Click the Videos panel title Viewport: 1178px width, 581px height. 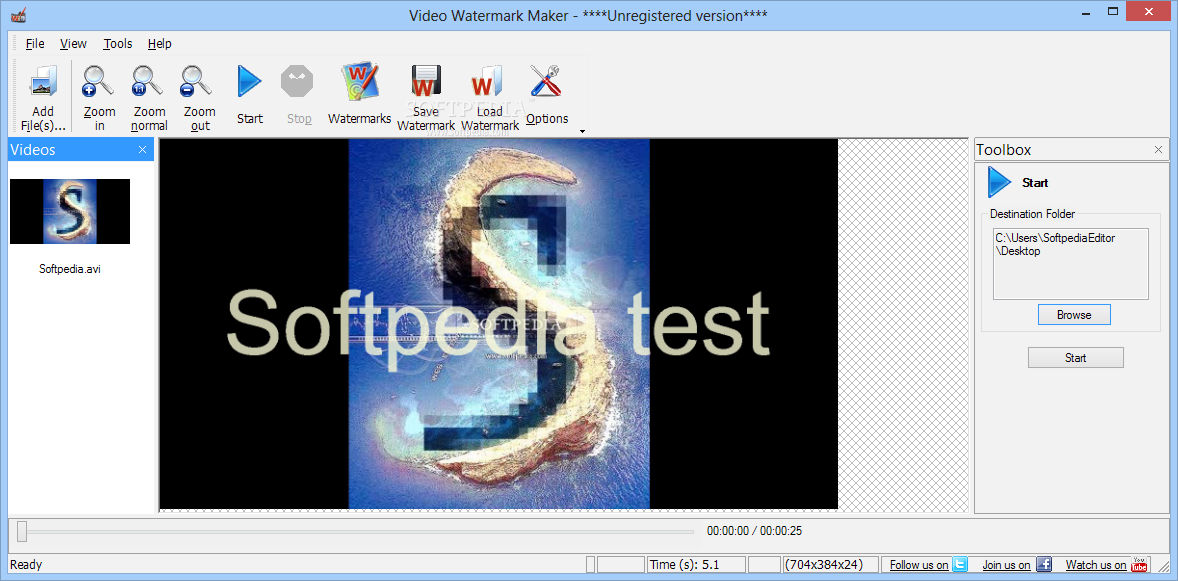point(33,150)
